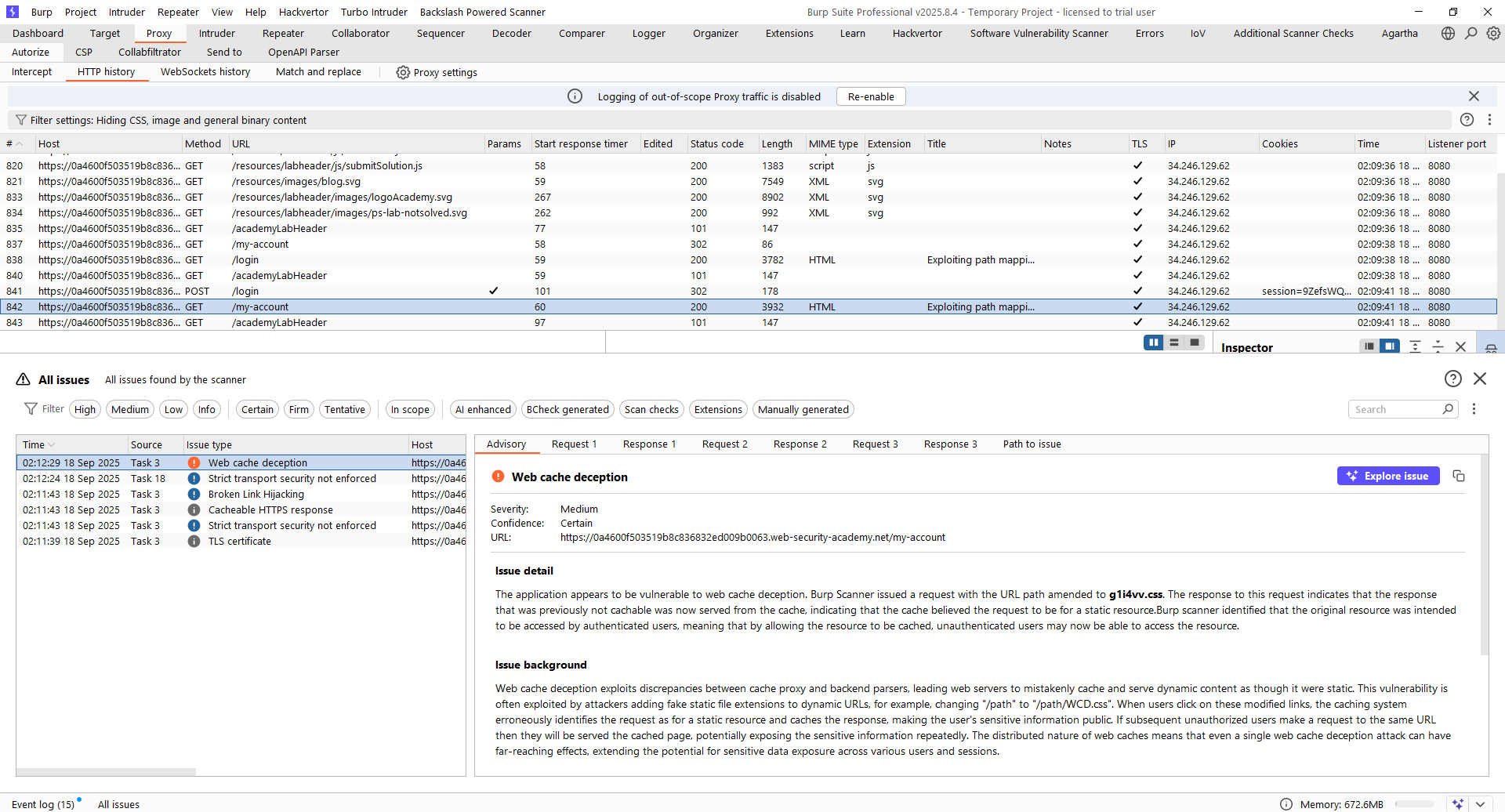Screen dimensions: 1505x812
Task: Open the All issues options kebab menu
Action: (x=1474, y=409)
